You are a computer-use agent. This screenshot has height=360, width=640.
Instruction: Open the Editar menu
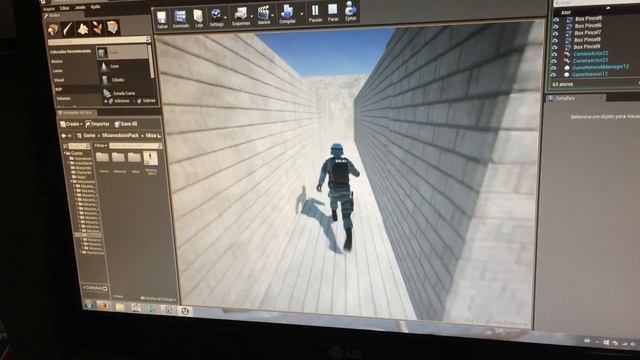pyautogui.click(x=64, y=8)
